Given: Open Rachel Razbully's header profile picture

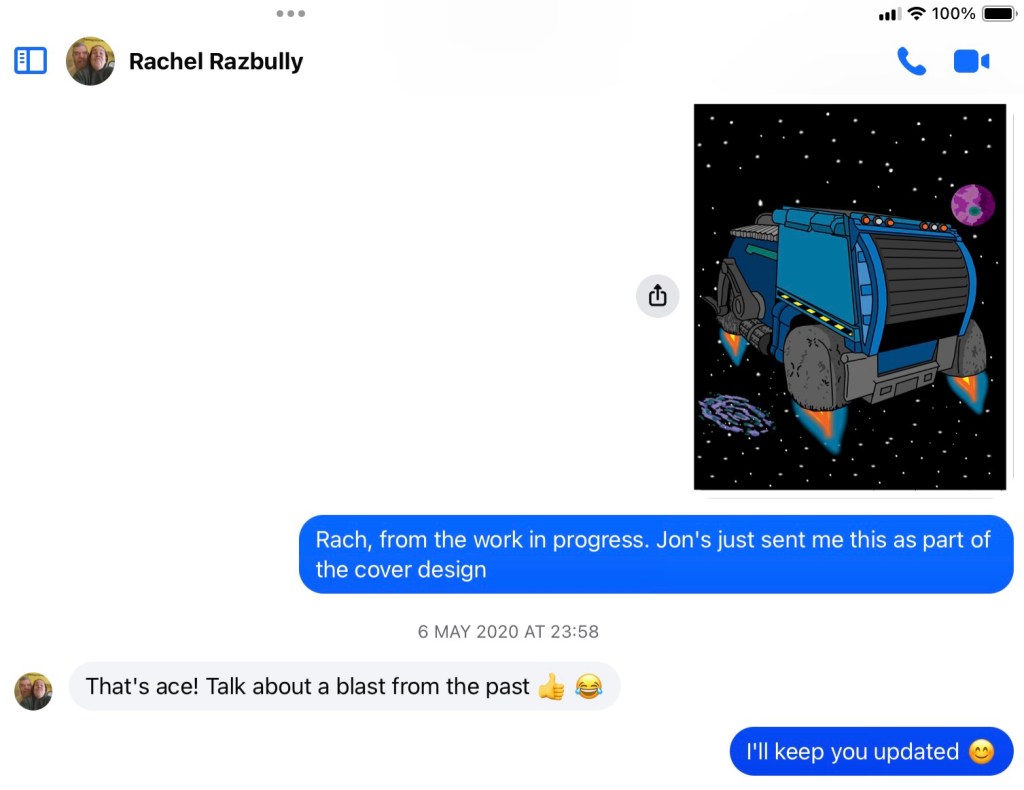Looking at the screenshot, I should coord(90,61).
